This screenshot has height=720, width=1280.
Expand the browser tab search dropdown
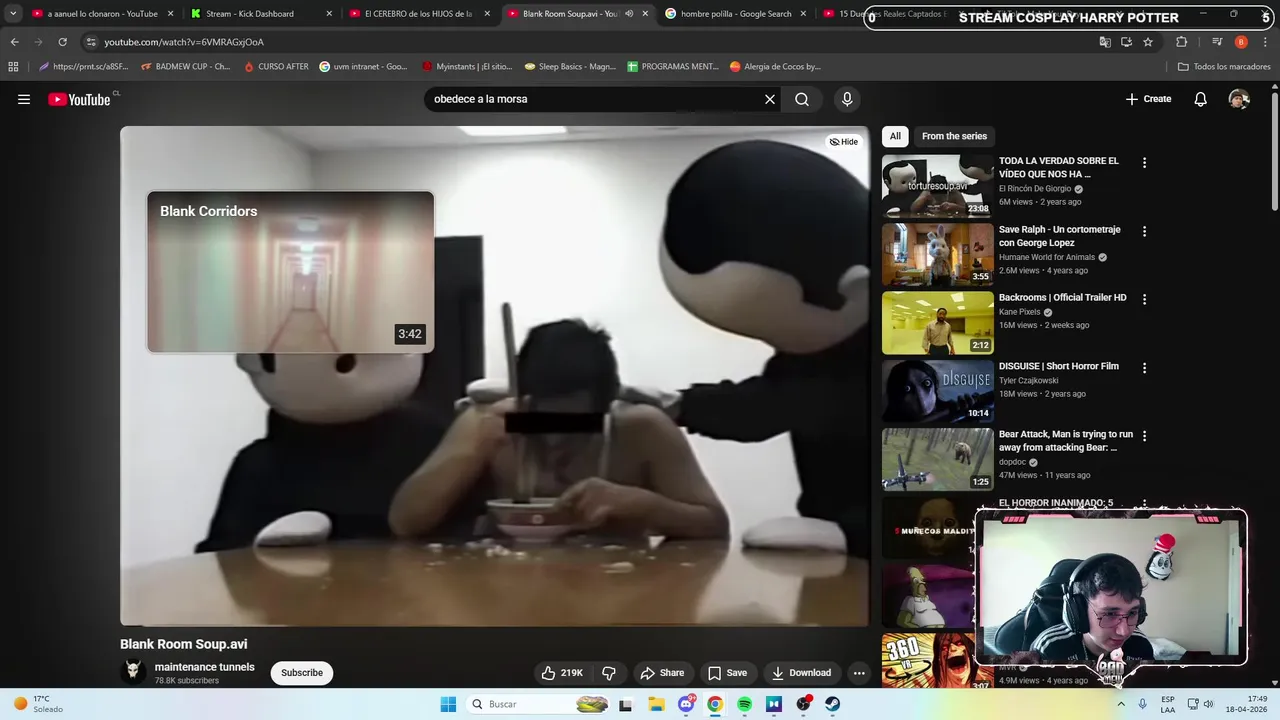coord(13,14)
